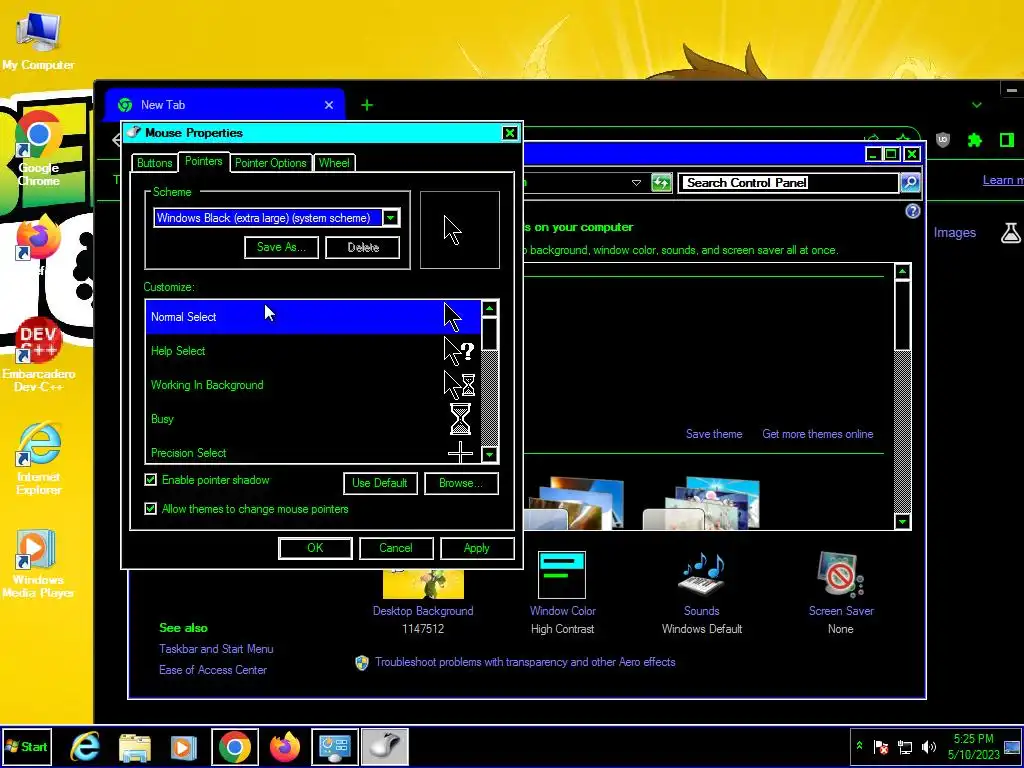Image resolution: width=1024 pixels, height=768 pixels.
Task: Open Windows Media Player desktop shortcut
Action: coord(39,563)
